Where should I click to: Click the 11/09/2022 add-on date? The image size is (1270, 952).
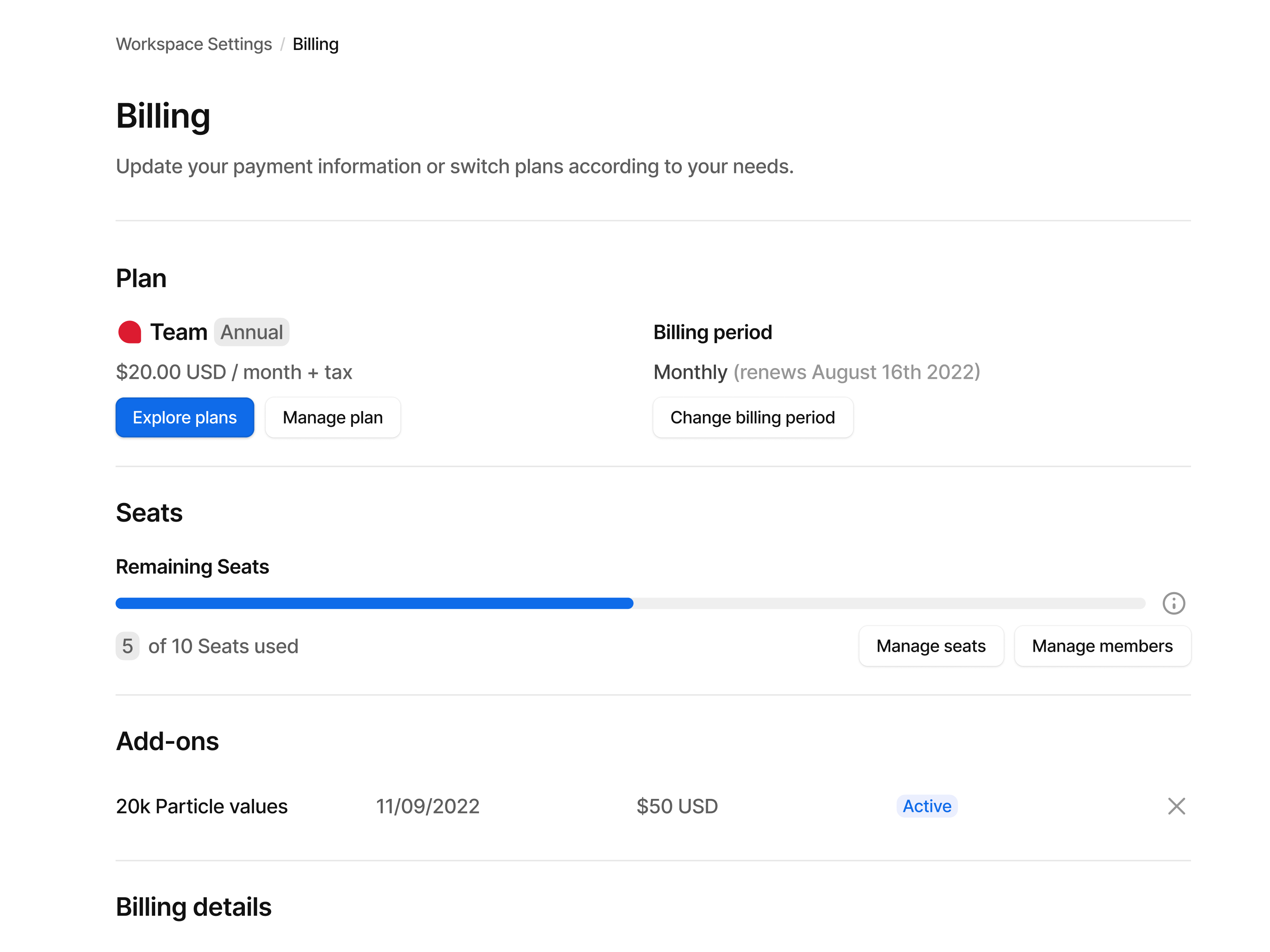pyautogui.click(x=428, y=806)
